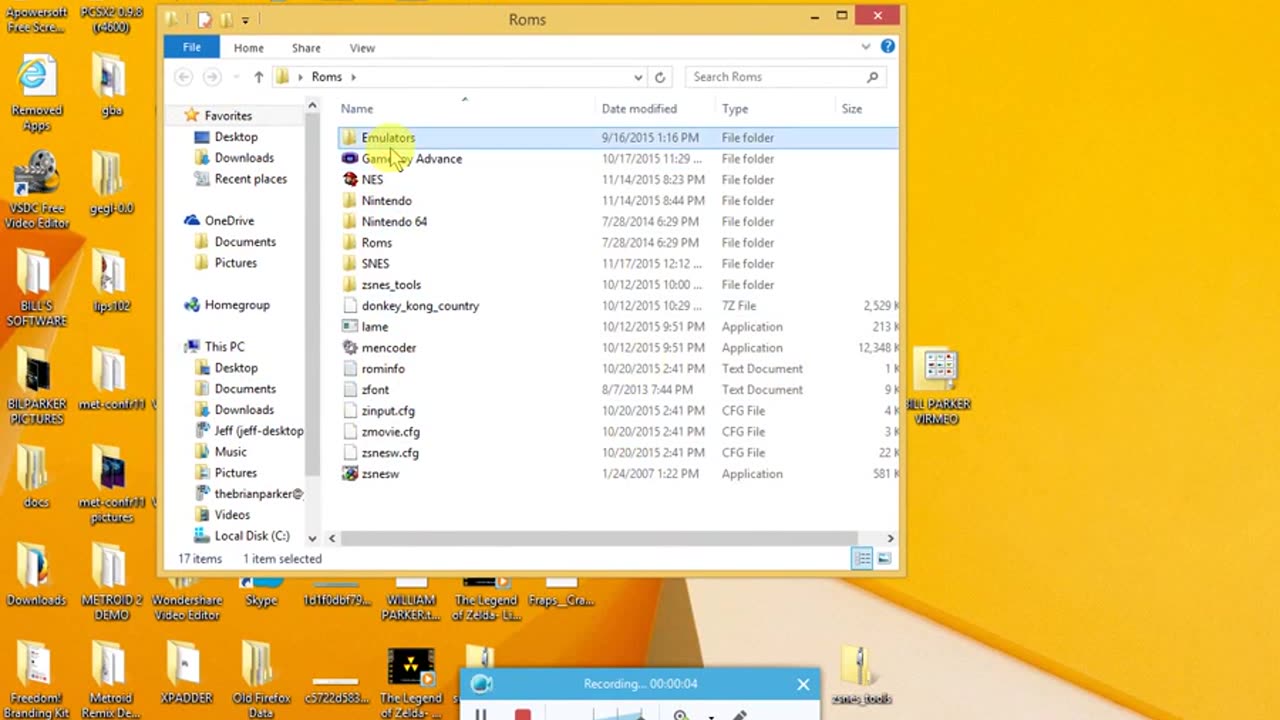This screenshot has width=1280, height=720.
Task: Select the Game Boy Advance folder icon
Action: [x=349, y=159]
